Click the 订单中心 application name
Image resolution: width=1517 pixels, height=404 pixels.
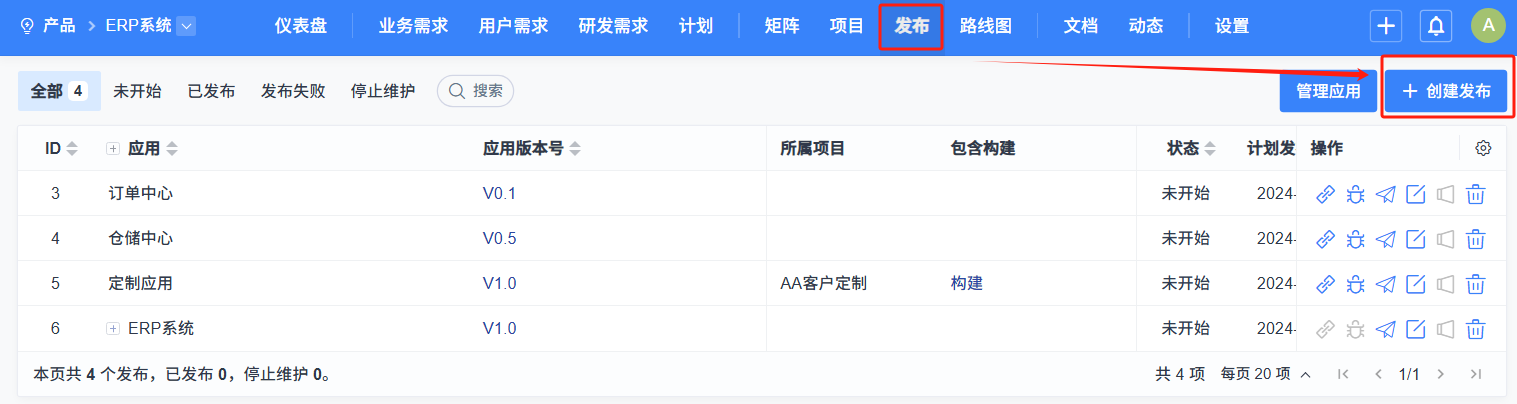coord(141,194)
